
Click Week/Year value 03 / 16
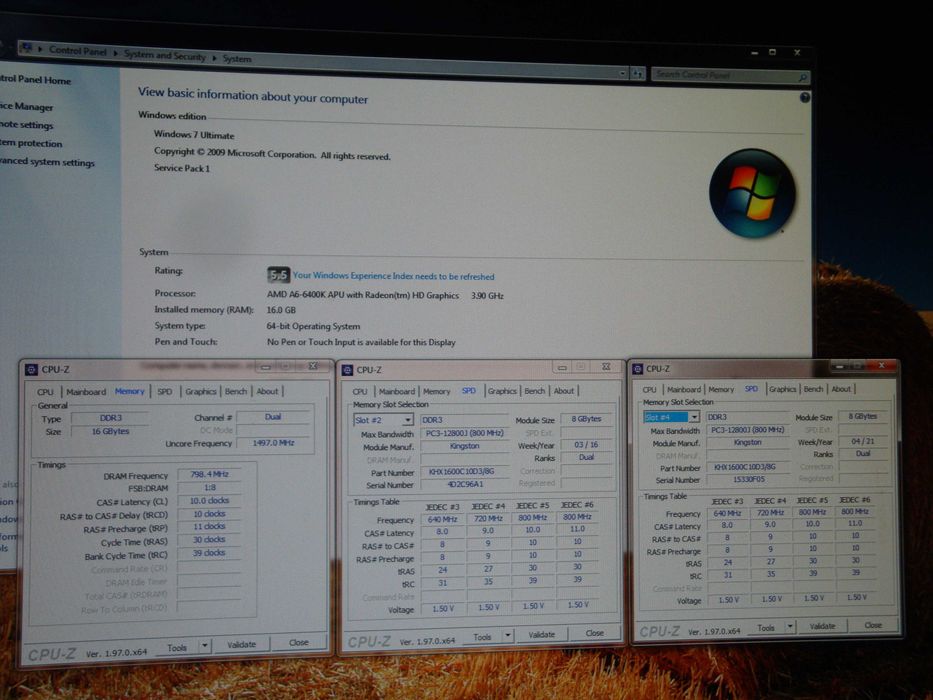586,445
